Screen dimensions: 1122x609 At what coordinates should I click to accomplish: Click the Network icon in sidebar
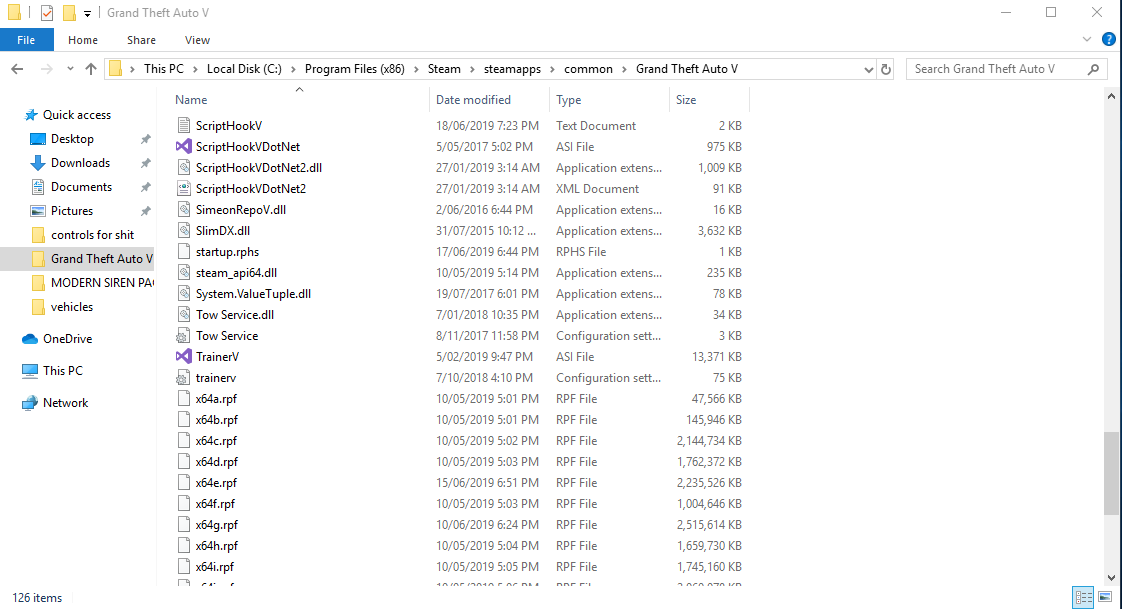(x=30, y=403)
